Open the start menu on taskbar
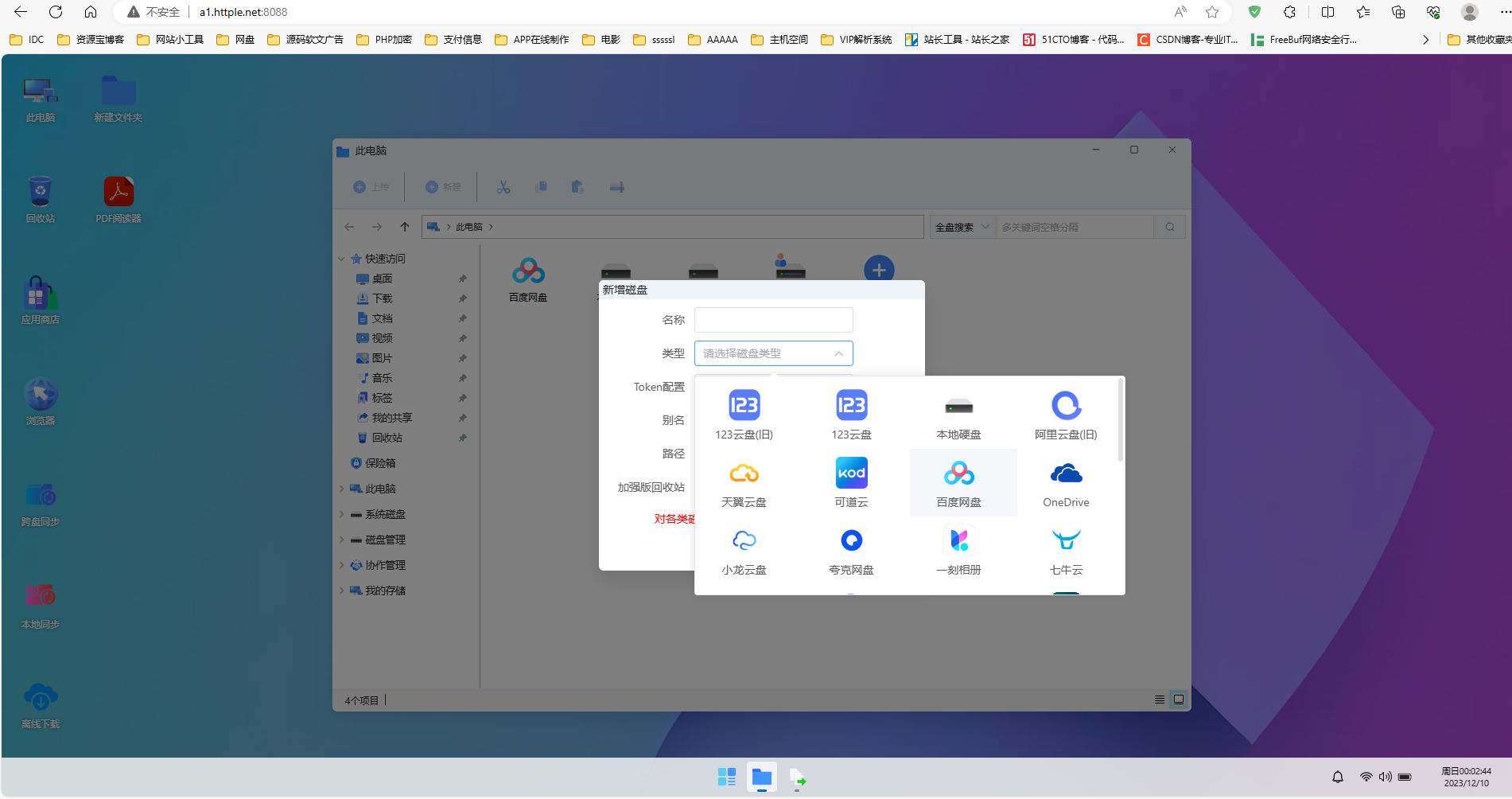This screenshot has height=799, width=1512. coord(726,778)
